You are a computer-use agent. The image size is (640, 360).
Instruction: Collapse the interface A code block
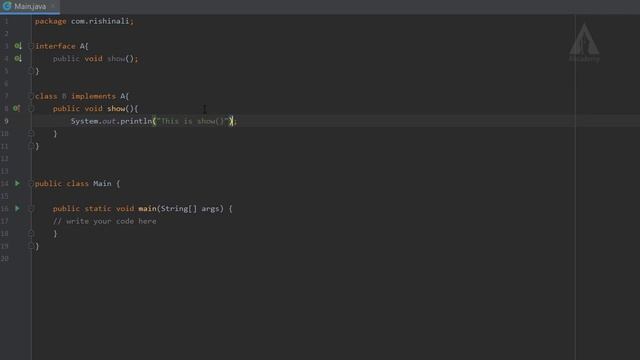[31, 46]
